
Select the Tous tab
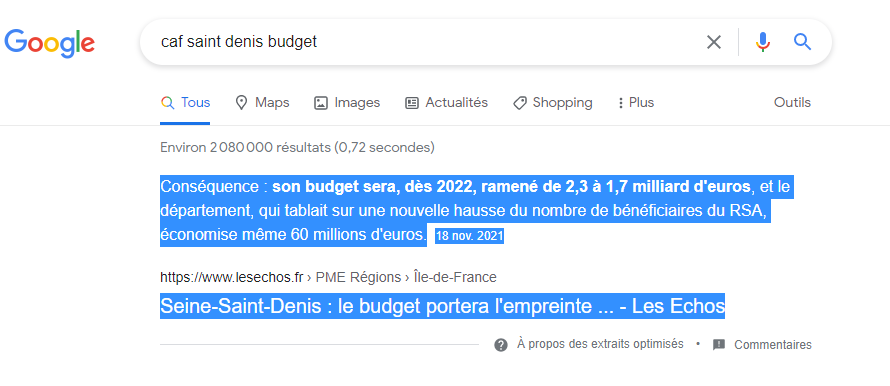click(x=185, y=103)
